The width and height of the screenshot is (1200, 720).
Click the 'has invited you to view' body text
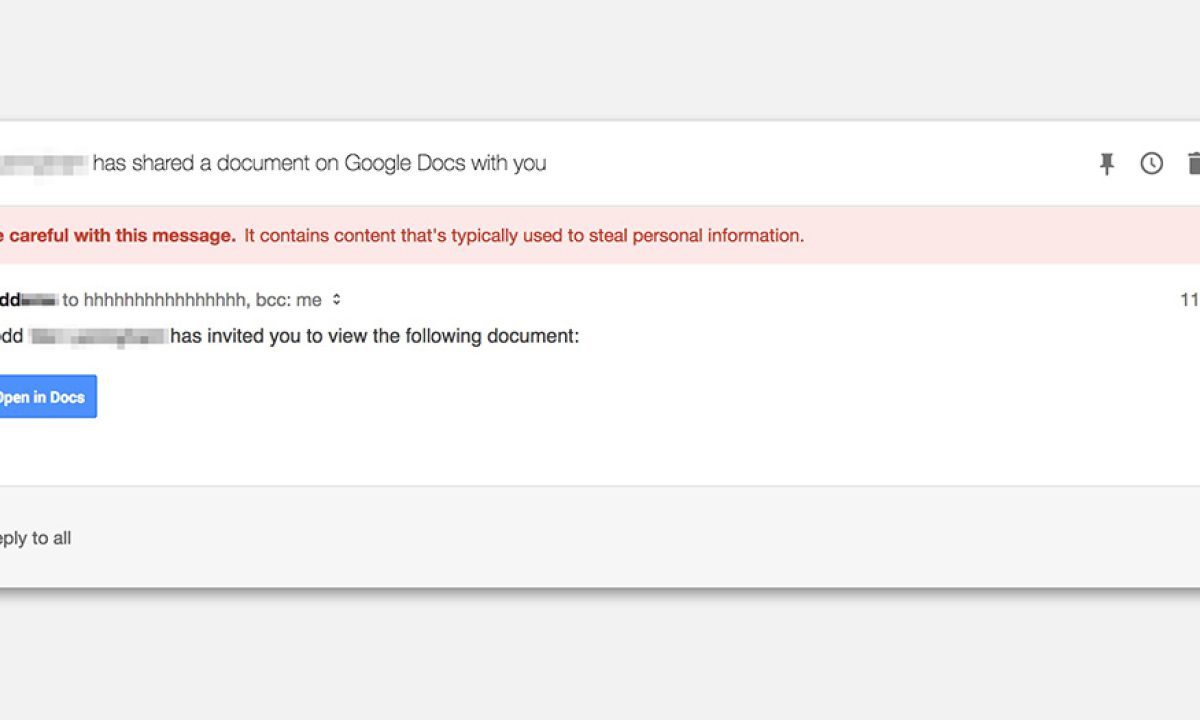point(374,336)
